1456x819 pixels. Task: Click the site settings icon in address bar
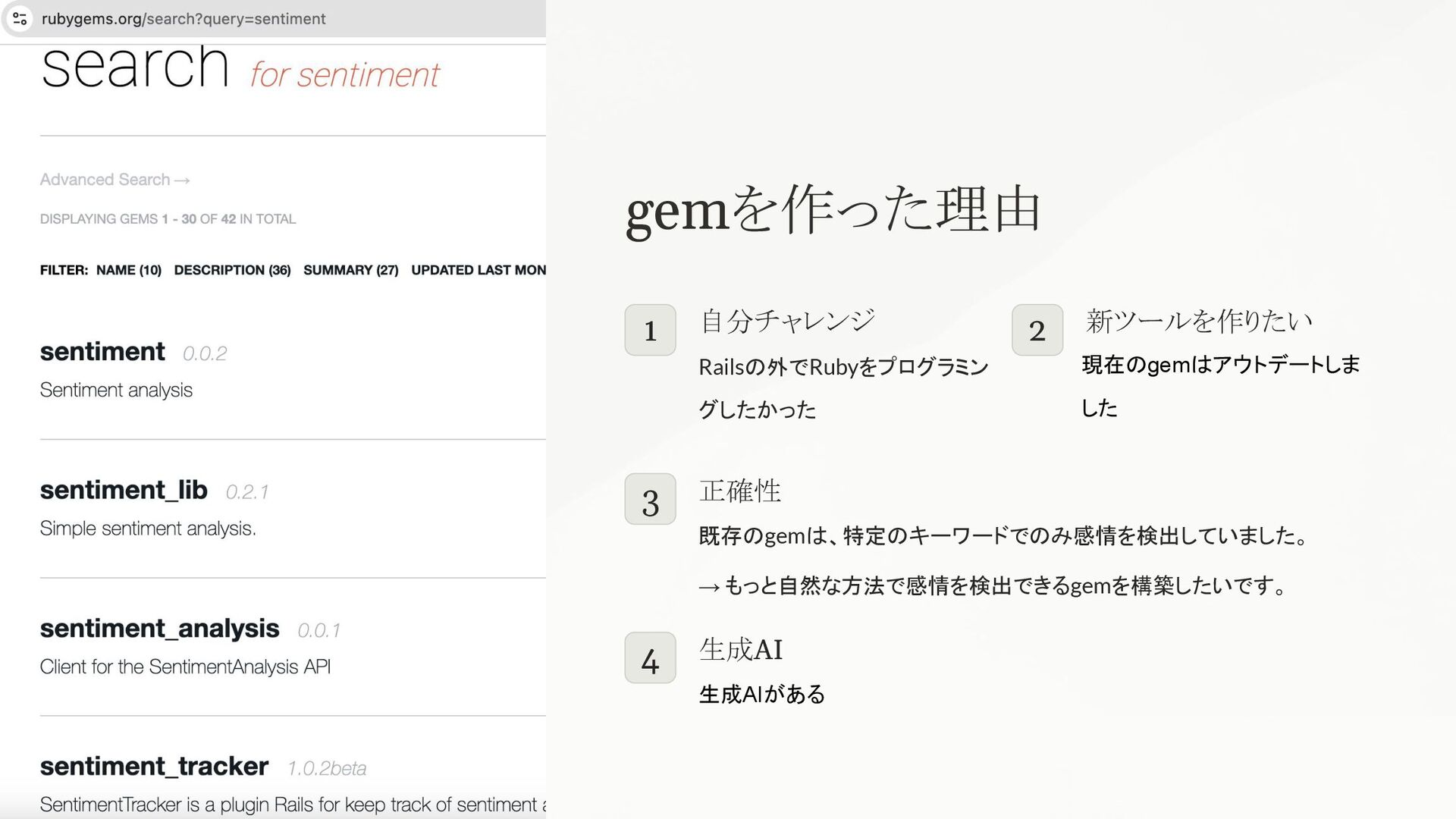pos(20,18)
